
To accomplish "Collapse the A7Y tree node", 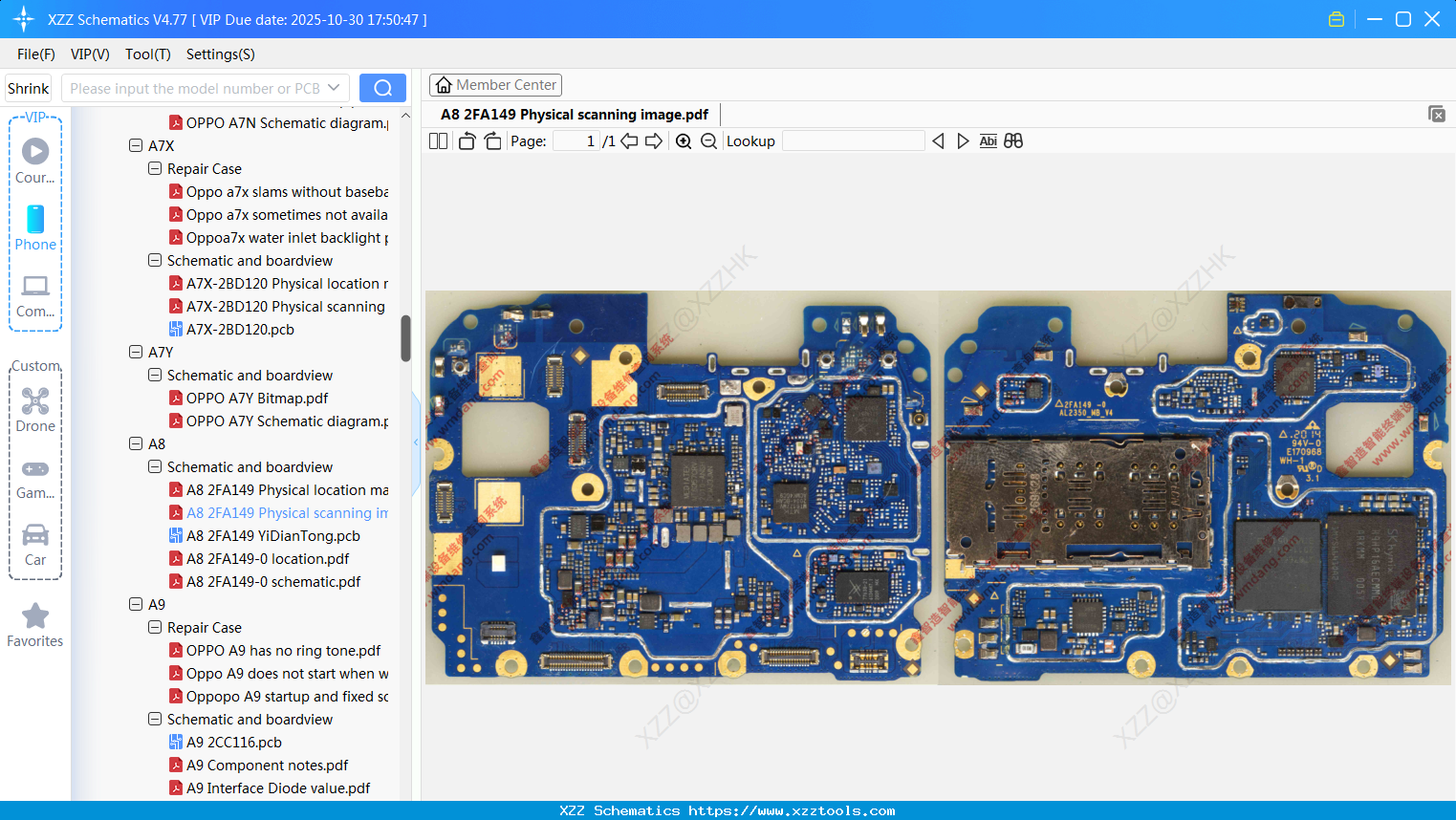I will [x=136, y=352].
